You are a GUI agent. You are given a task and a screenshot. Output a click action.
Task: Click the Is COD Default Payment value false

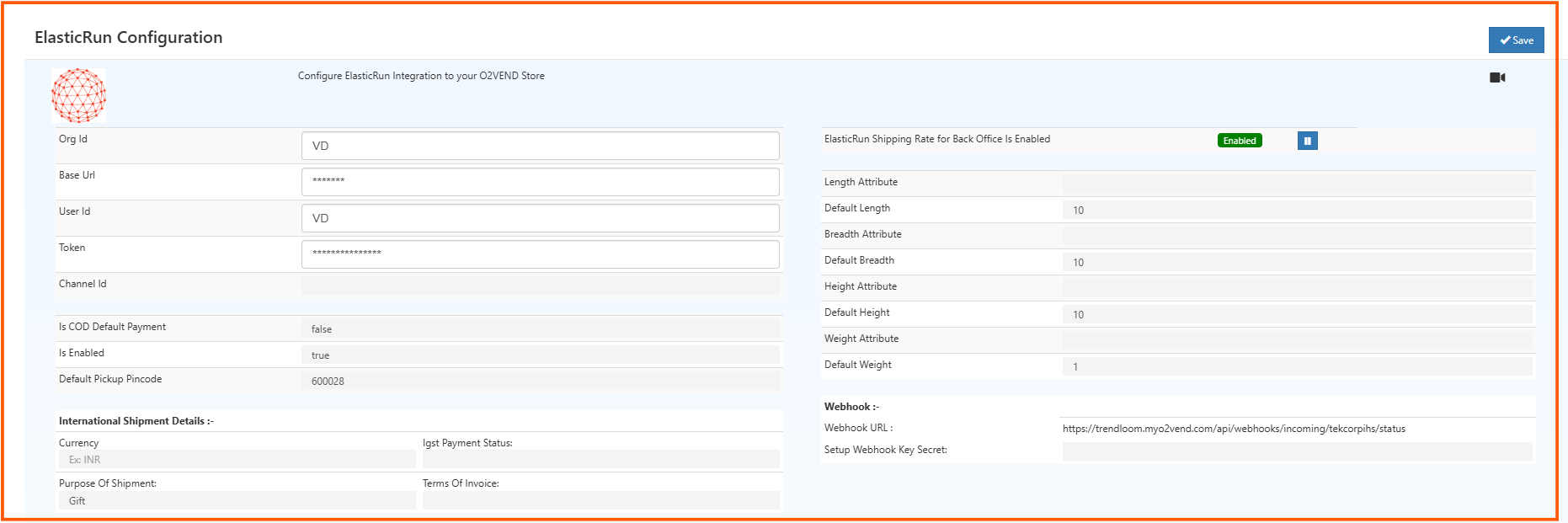point(540,329)
